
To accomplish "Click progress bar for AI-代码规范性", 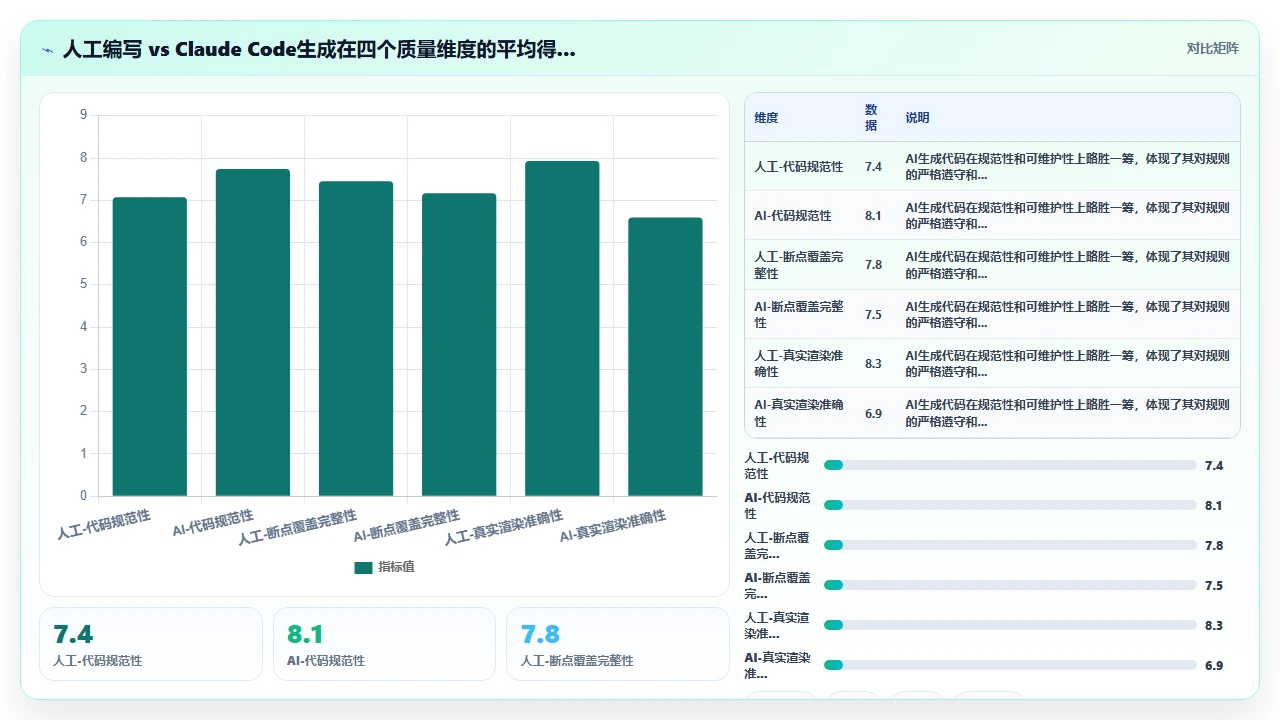I will (1010, 505).
